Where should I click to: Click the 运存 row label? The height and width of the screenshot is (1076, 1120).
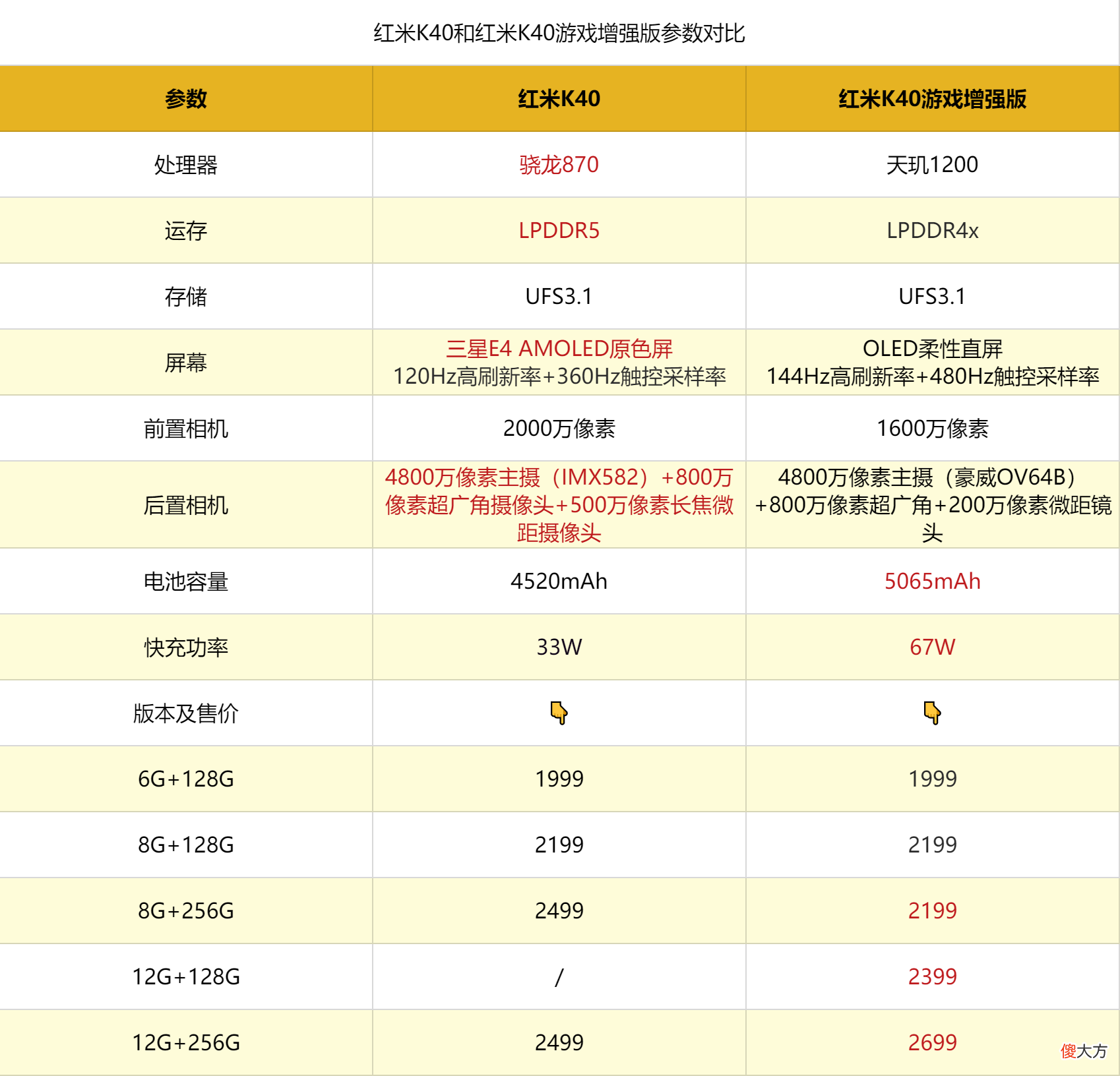click(186, 231)
